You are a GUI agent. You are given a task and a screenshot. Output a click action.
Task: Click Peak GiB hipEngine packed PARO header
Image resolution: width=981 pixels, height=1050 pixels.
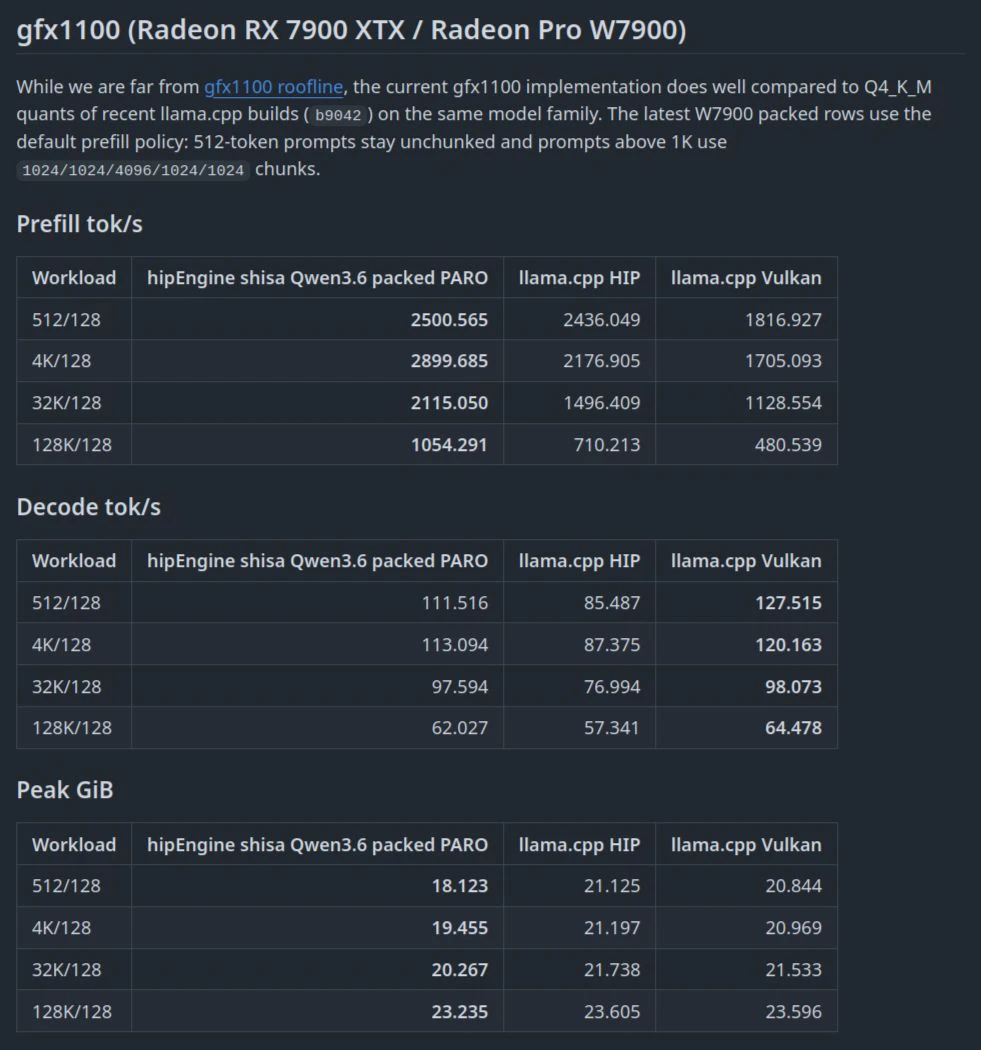tap(317, 844)
